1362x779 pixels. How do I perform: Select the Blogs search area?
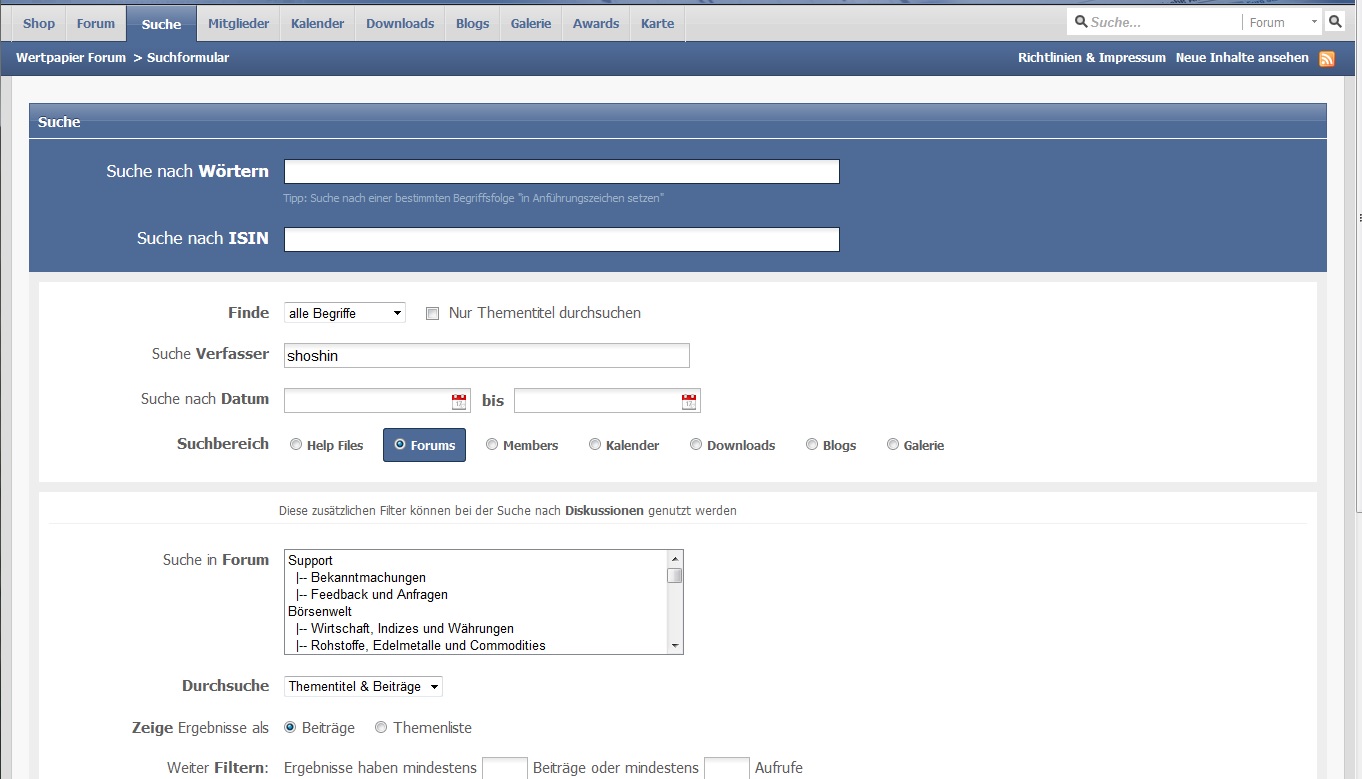coord(812,445)
